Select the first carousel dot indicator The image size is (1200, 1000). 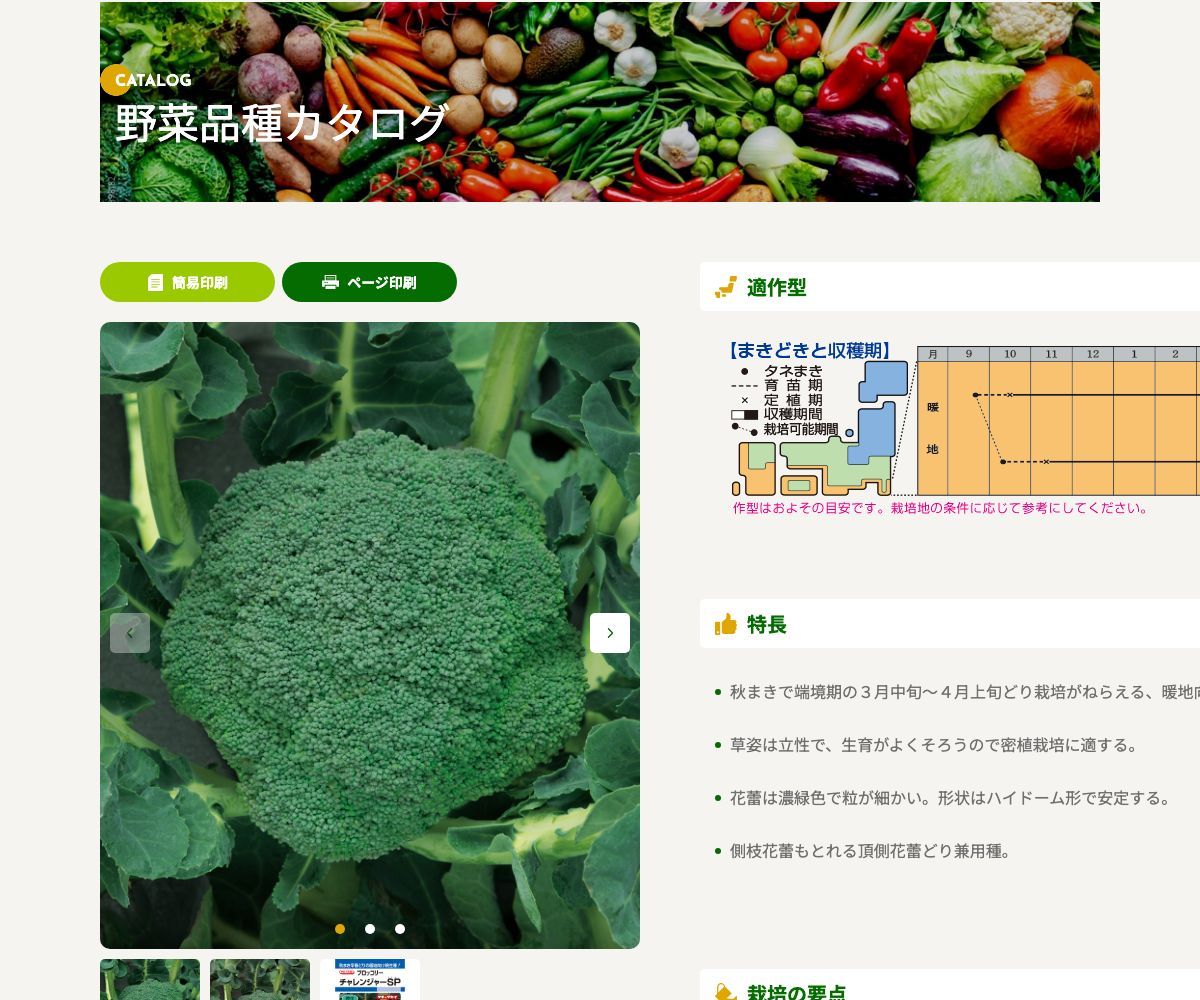click(340, 929)
